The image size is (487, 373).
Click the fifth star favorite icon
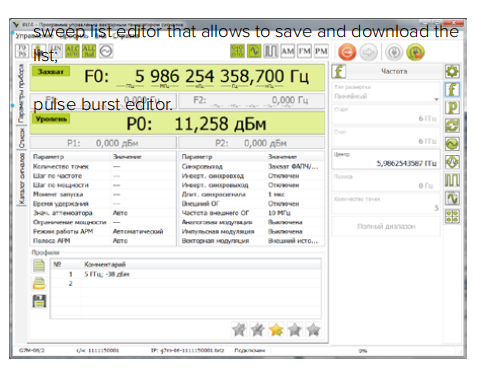314,330
